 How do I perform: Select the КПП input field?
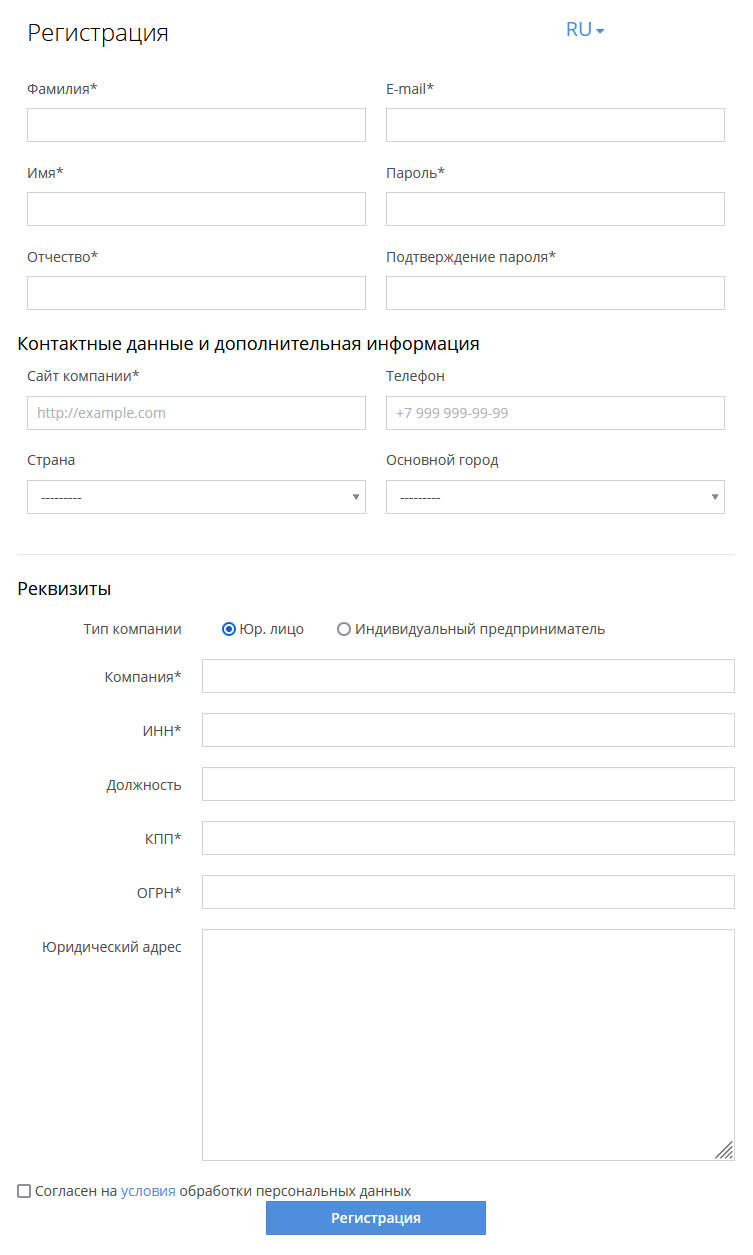[x=468, y=838]
